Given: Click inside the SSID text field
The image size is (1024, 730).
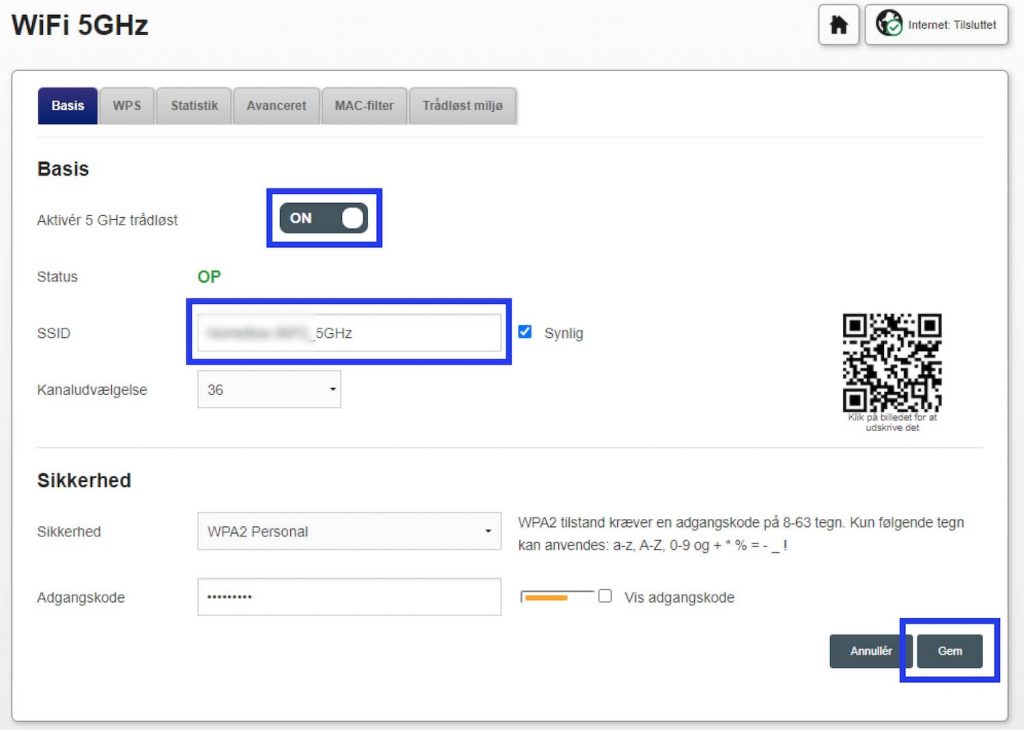Looking at the screenshot, I should [x=349, y=332].
